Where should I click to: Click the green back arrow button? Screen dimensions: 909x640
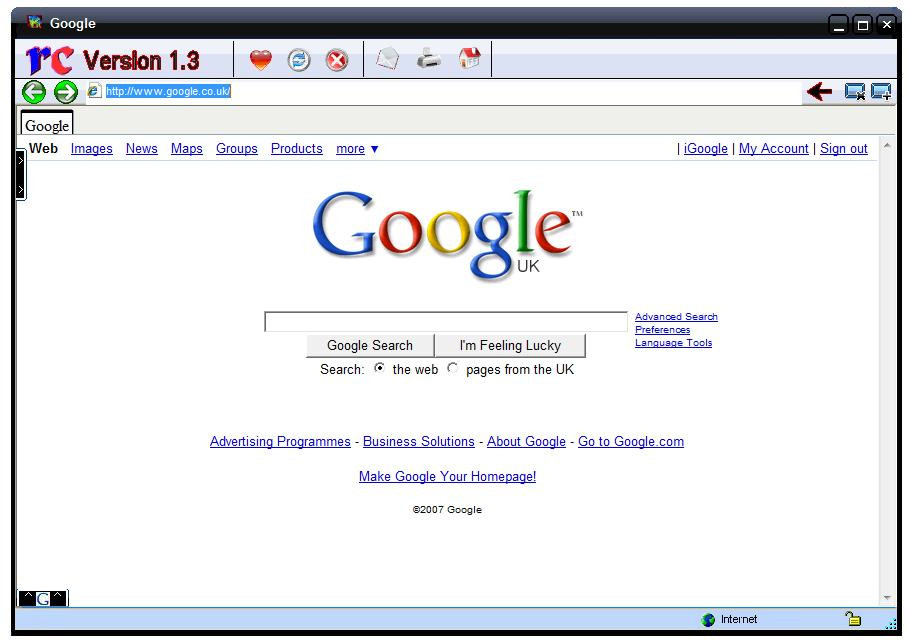(x=34, y=92)
